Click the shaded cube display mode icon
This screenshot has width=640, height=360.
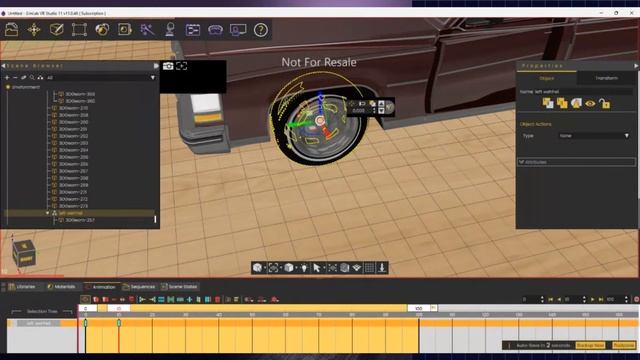pyautogui.click(x=289, y=268)
